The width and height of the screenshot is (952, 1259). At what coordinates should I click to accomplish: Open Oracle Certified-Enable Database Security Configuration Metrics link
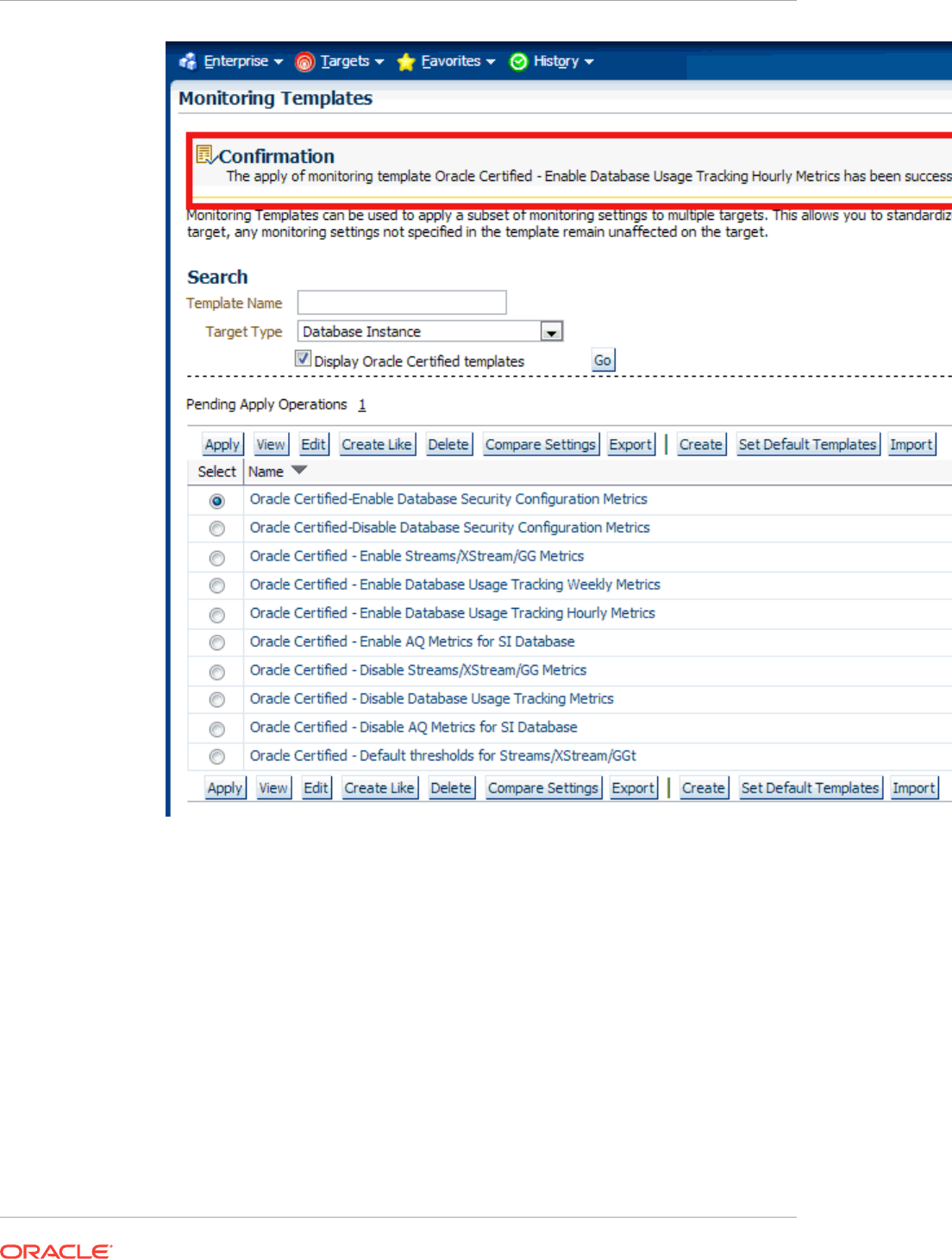[x=448, y=498]
